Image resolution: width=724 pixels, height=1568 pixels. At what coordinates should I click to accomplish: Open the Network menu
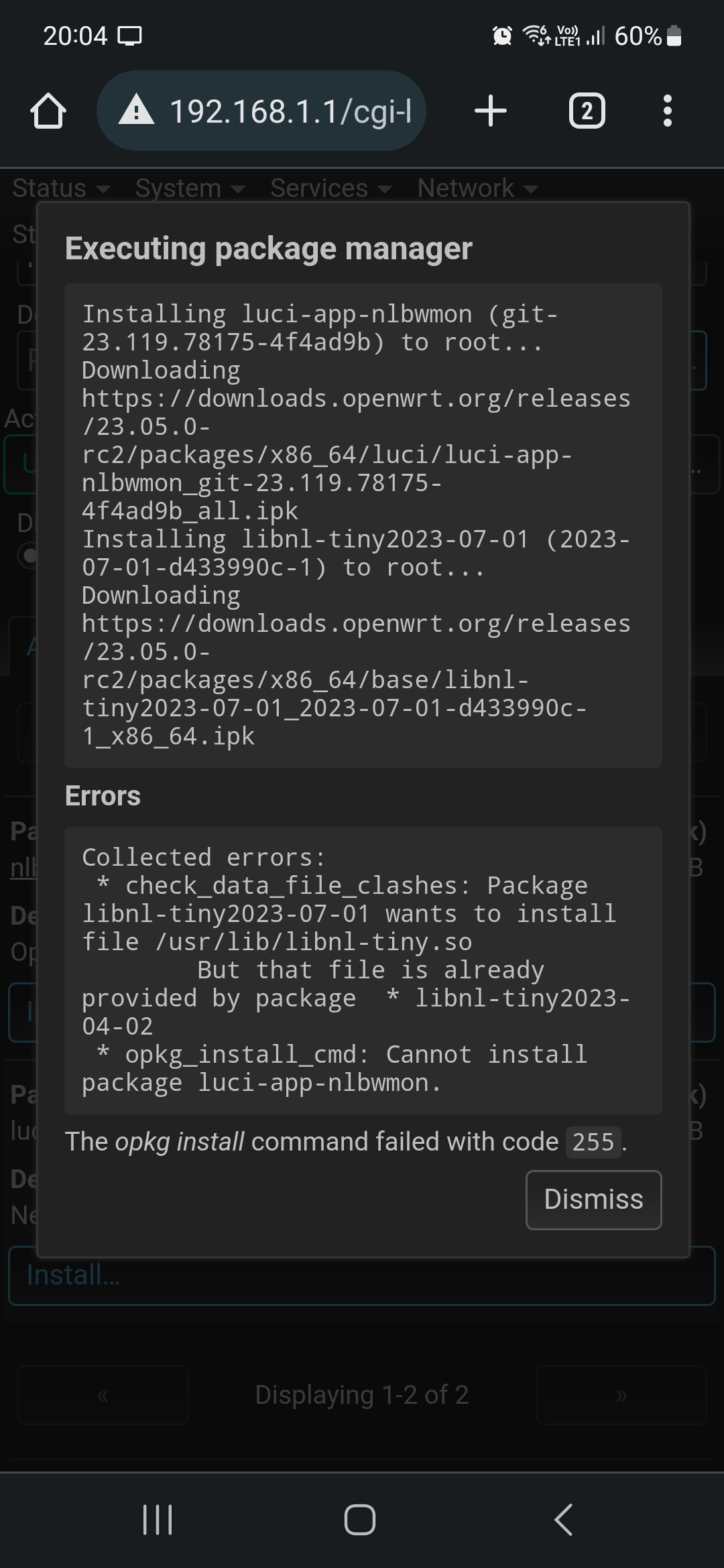[478, 188]
